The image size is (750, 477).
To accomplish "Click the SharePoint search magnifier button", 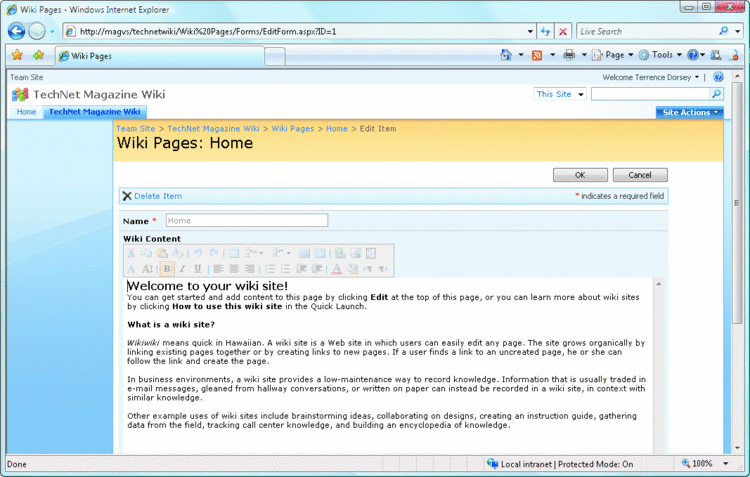I will (717, 94).
